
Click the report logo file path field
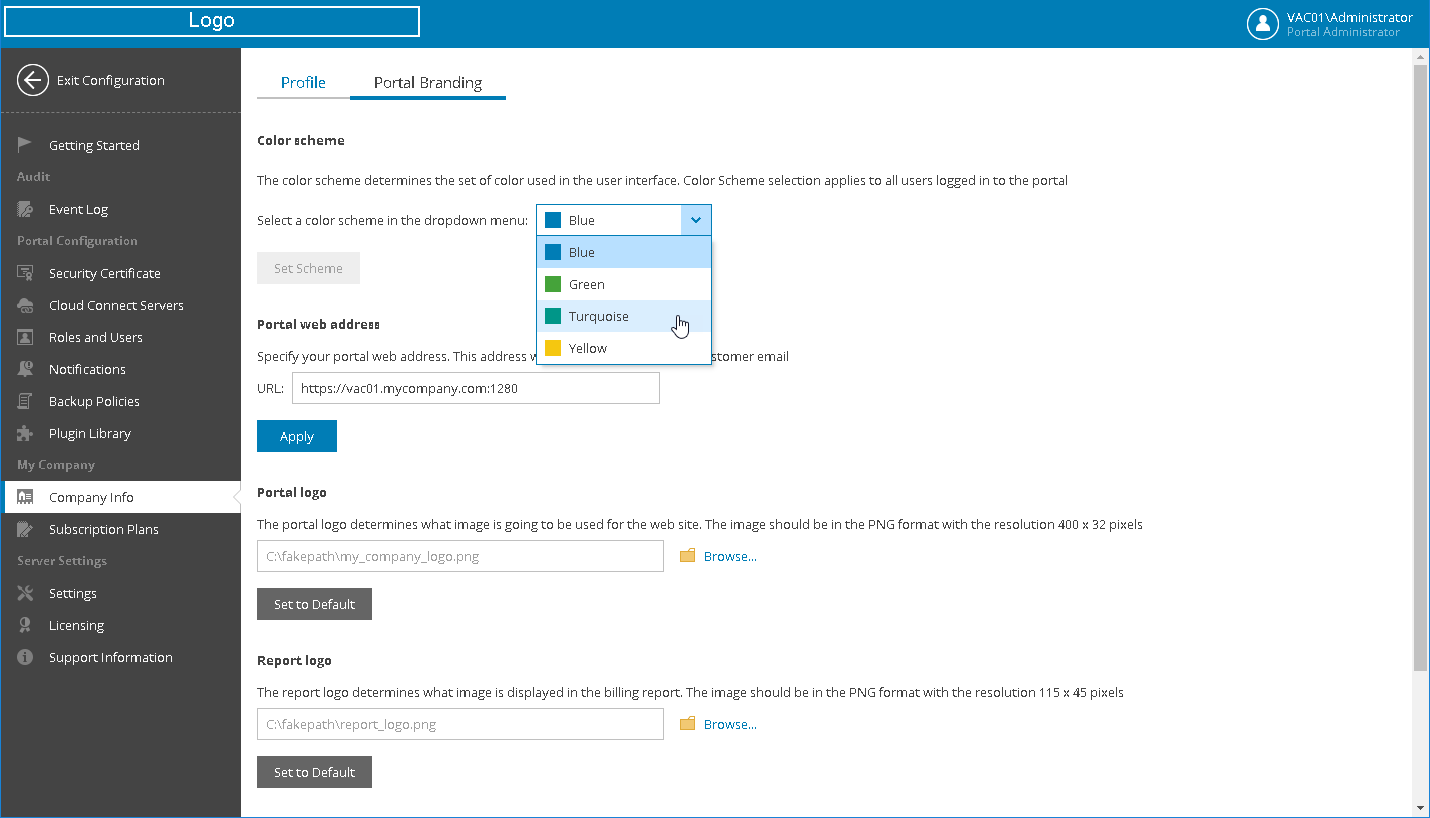point(460,724)
